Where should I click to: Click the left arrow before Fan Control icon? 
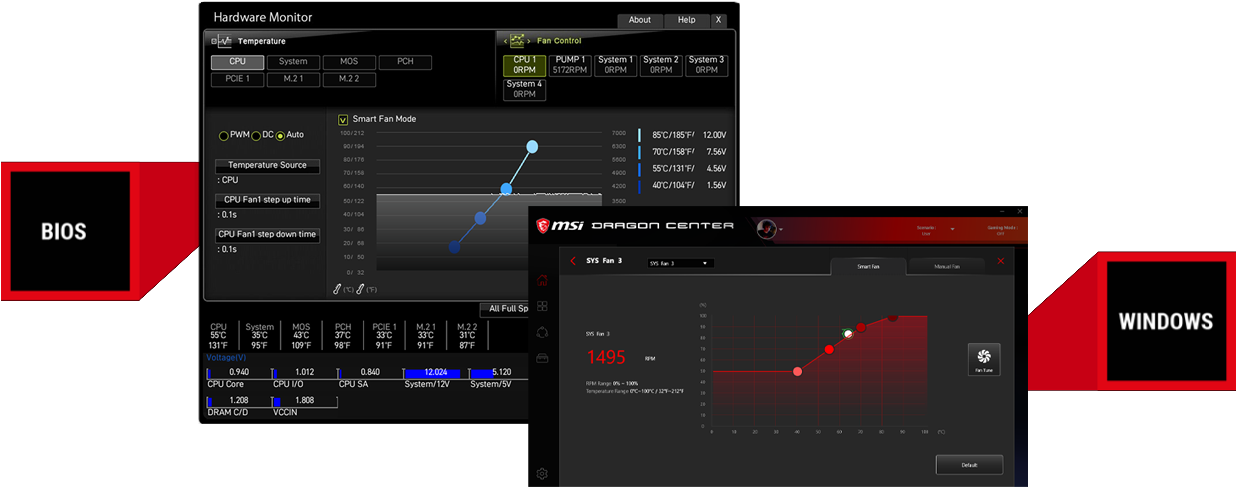(505, 41)
